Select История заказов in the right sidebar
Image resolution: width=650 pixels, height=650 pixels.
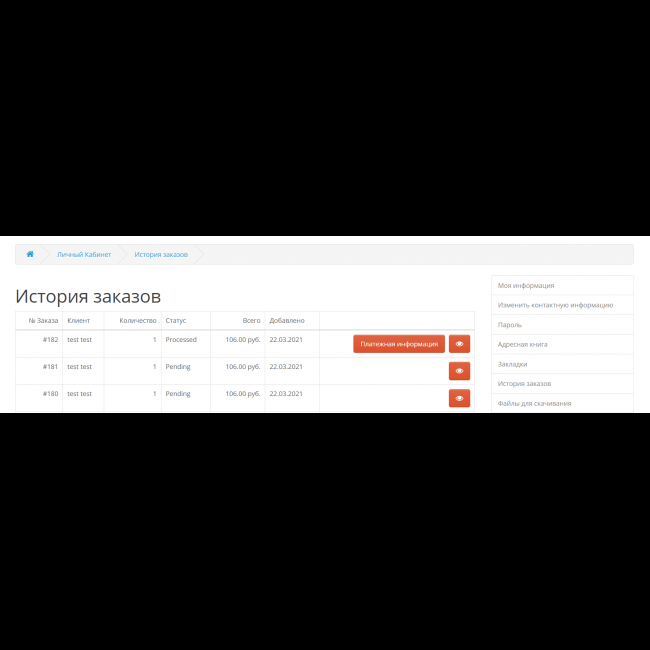[x=524, y=384]
